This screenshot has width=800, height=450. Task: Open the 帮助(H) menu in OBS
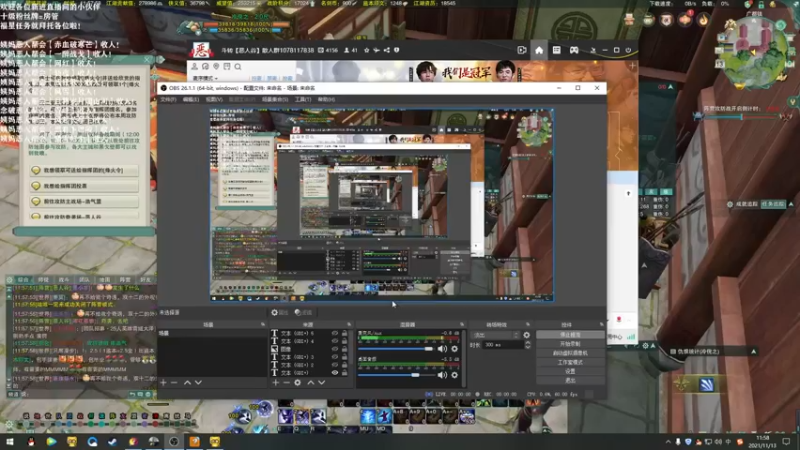tap(326, 99)
